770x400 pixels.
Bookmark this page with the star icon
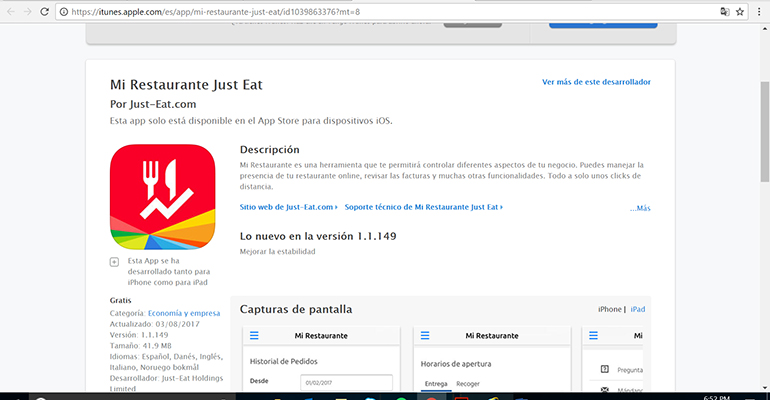coord(740,12)
